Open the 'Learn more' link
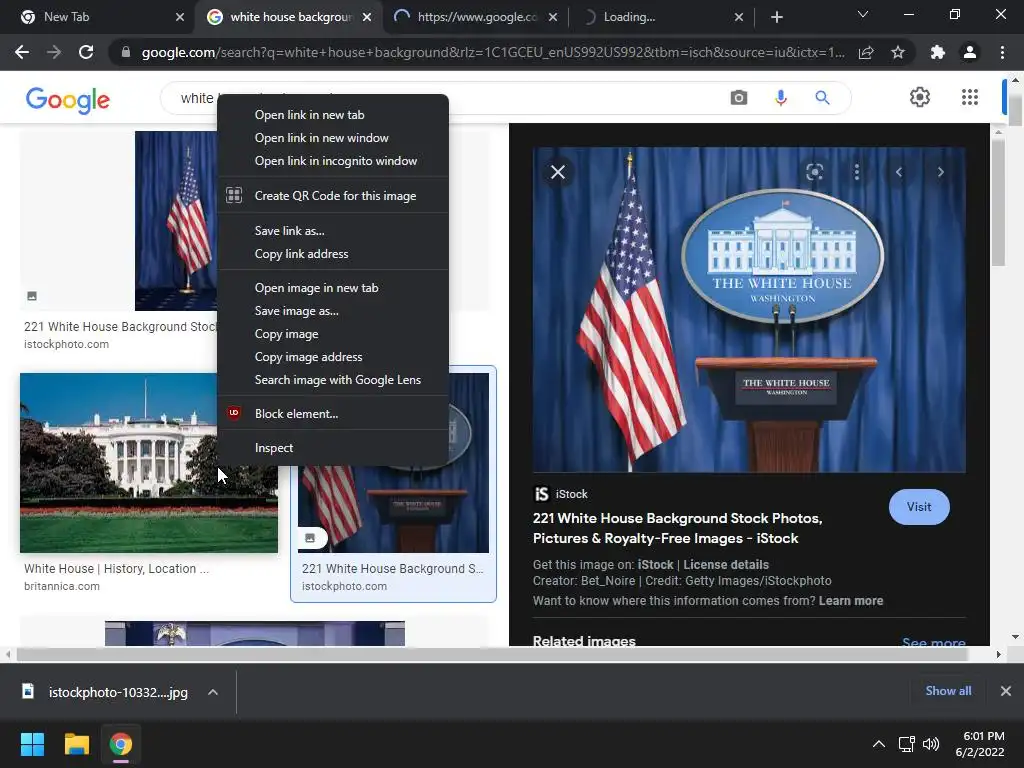1024x768 pixels. coord(850,601)
